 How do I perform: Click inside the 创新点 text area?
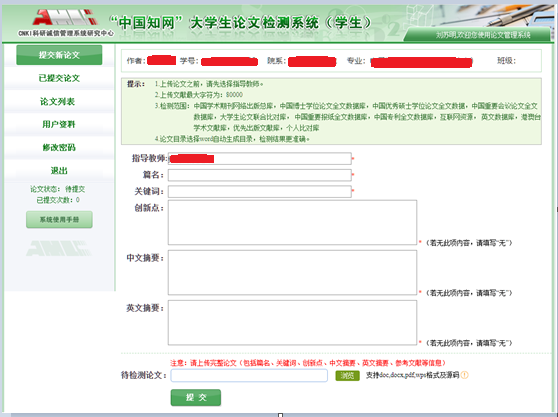click(x=292, y=222)
